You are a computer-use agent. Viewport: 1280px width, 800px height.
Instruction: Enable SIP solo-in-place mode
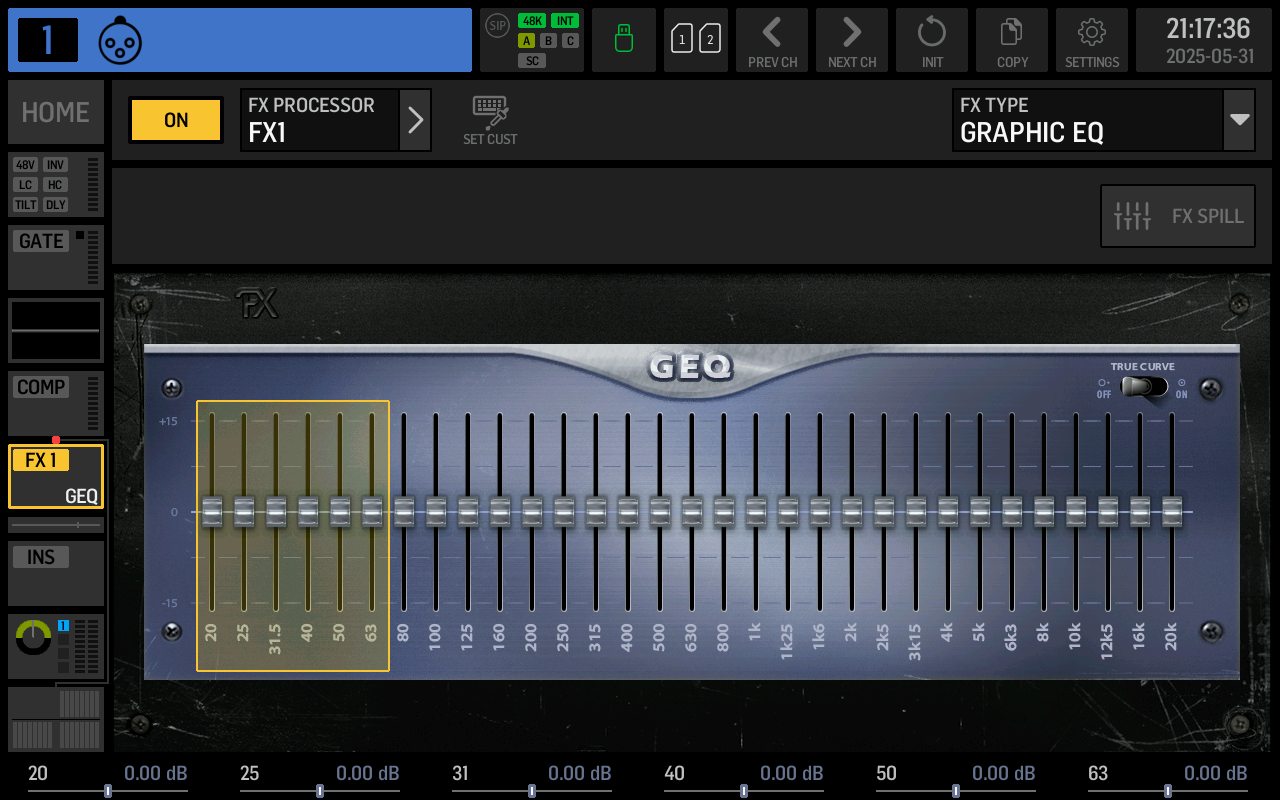pos(496,27)
